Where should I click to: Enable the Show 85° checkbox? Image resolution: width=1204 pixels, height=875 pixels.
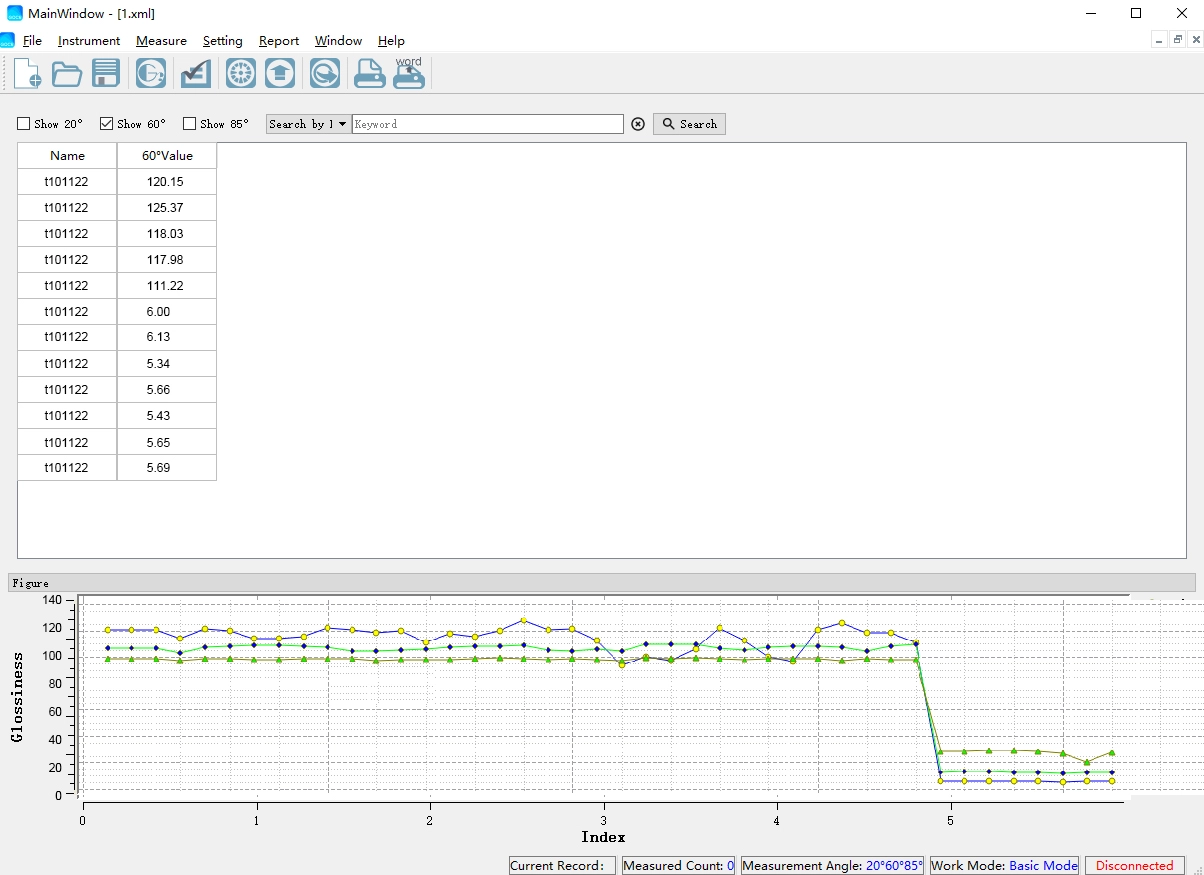(x=190, y=124)
